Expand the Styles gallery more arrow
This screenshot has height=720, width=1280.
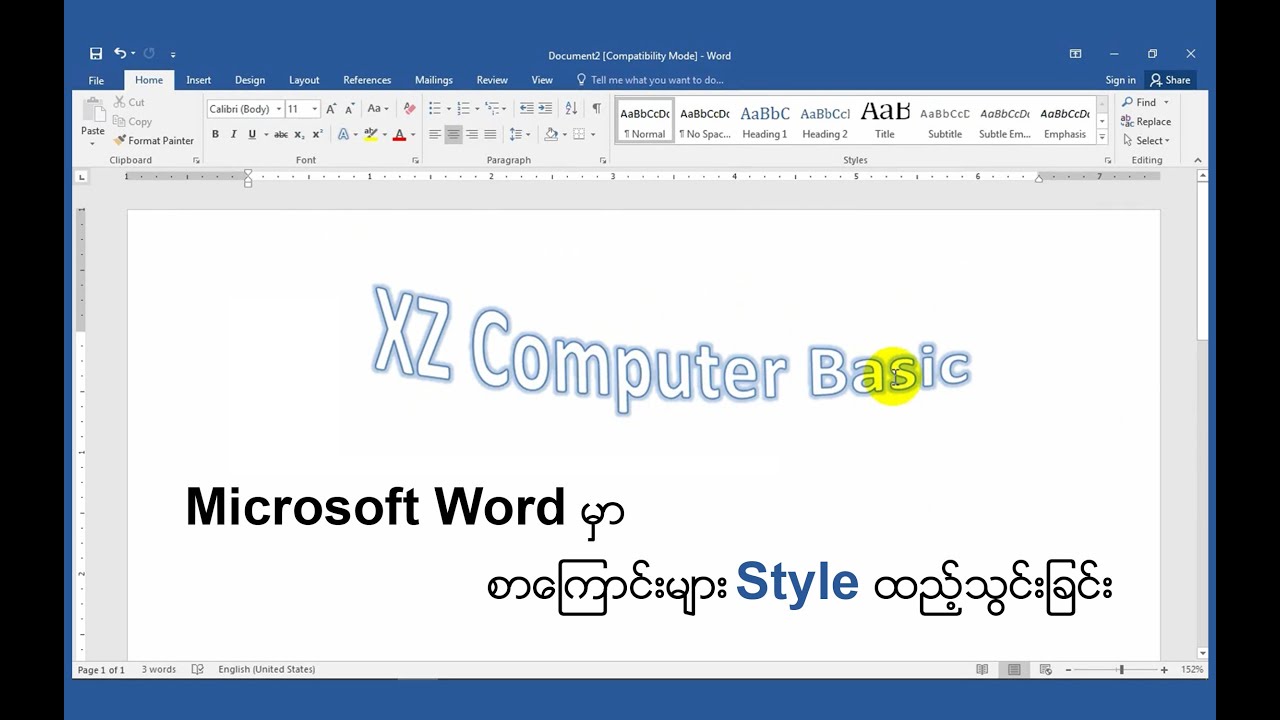click(x=1102, y=137)
